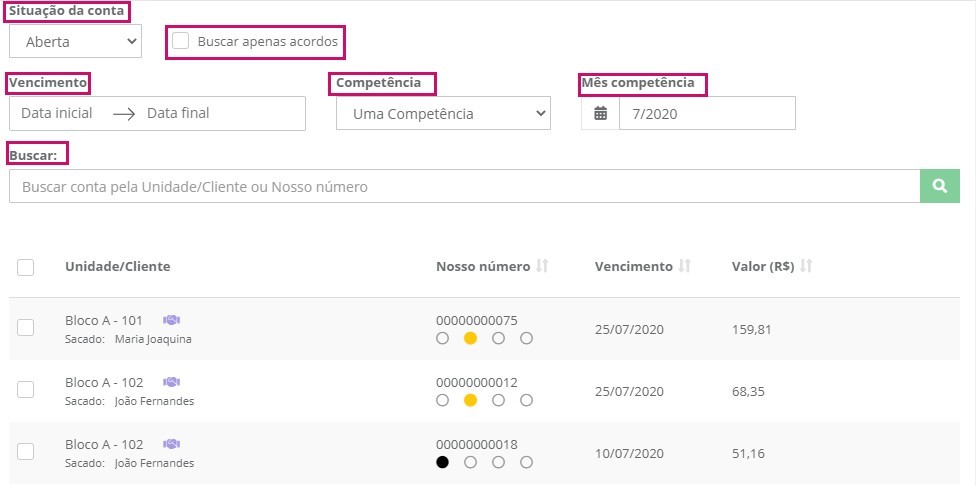Viewport: 976px width, 486px height.
Task: Enable Buscar apenas acordos checkbox
Action: click(181, 41)
